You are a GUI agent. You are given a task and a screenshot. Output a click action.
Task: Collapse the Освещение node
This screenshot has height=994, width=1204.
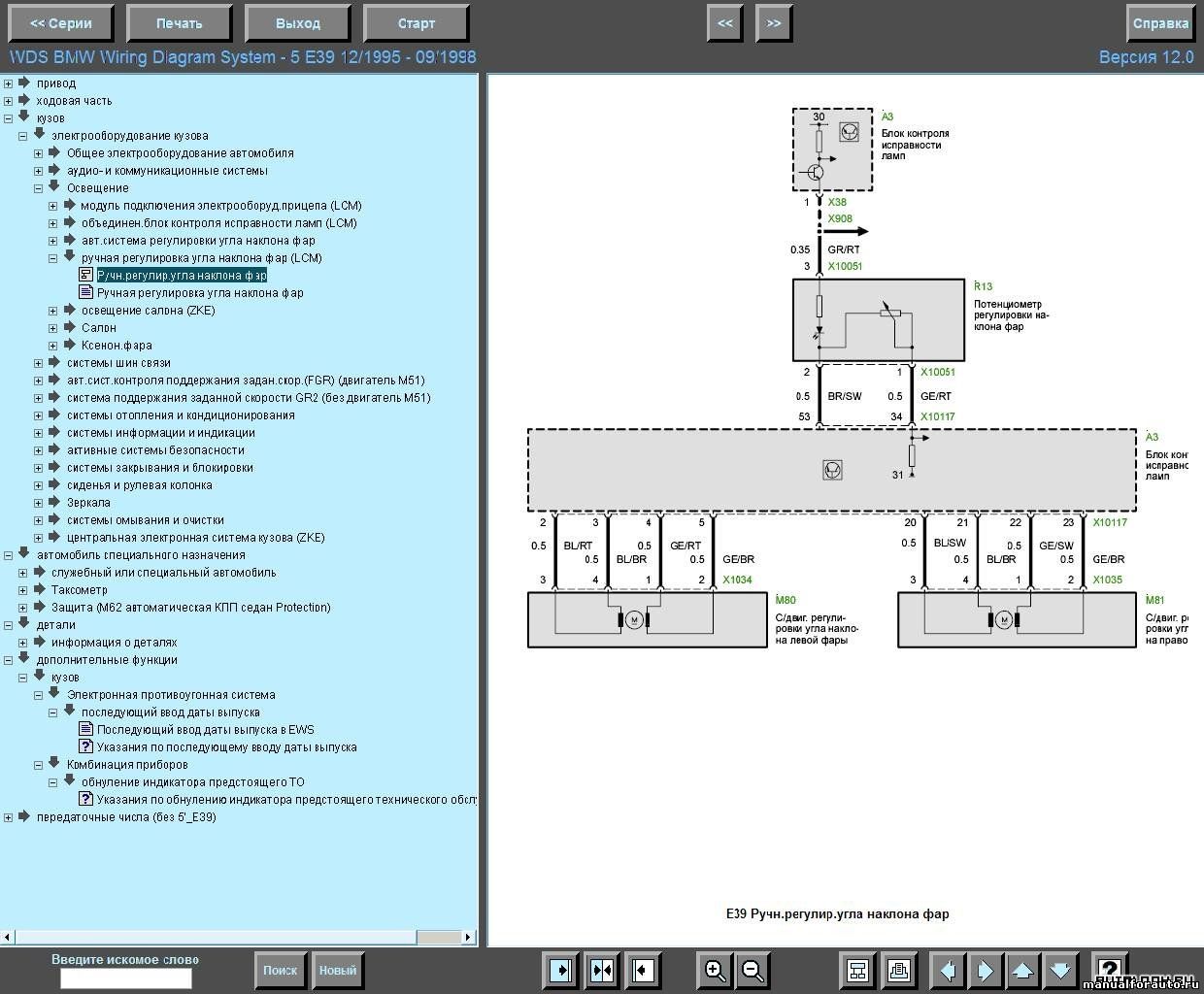pyautogui.click(x=39, y=188)
